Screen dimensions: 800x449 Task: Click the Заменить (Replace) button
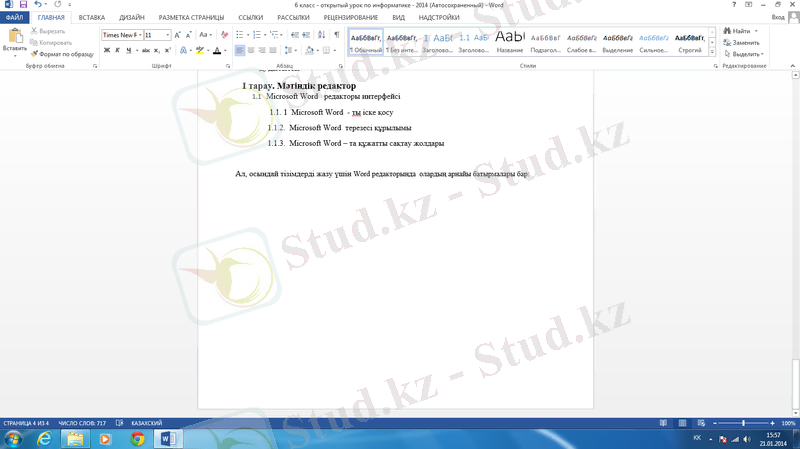[745, 43]
